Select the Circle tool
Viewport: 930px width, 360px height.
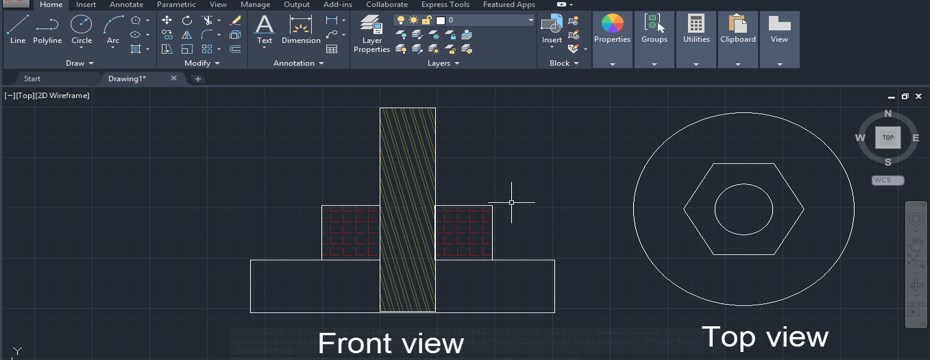(x=81, y=30)
